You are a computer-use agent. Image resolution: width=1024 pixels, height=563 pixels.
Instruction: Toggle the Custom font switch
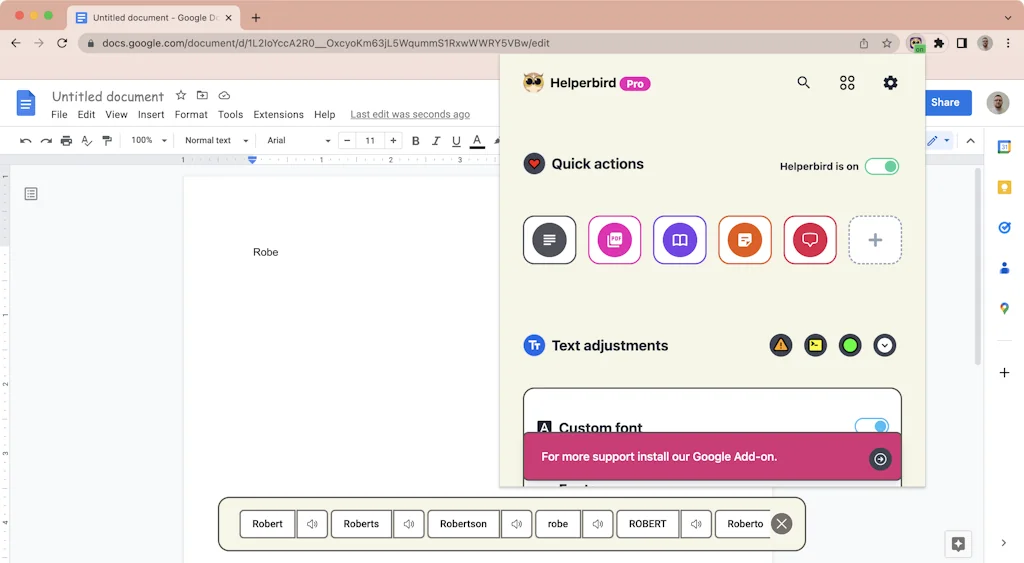click(871, 427)
